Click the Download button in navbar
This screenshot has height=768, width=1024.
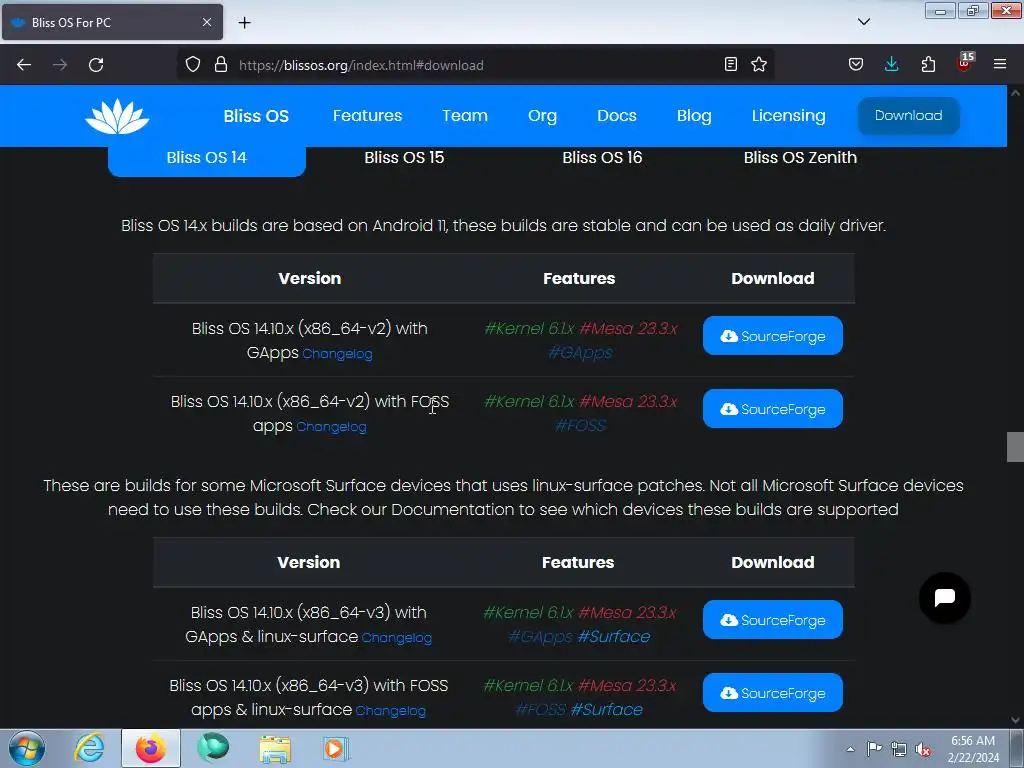coord(908,116)
